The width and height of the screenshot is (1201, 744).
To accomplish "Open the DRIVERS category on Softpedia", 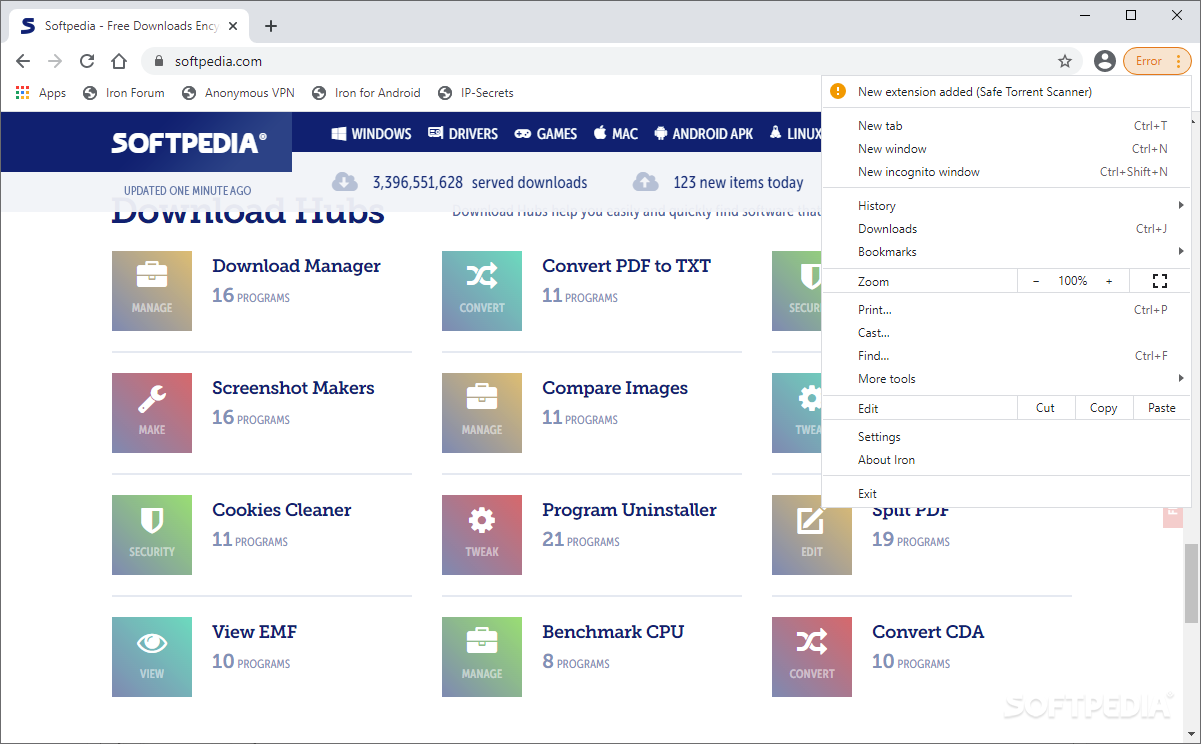I will [x=462, y=133].
